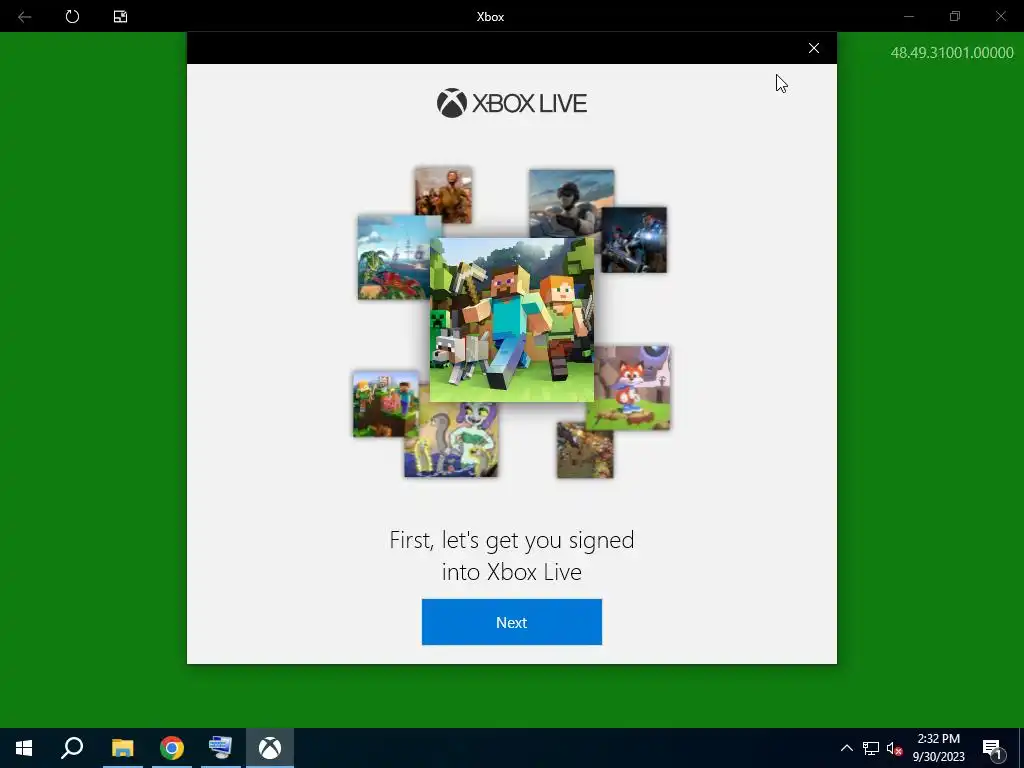Click the Xbox logo in dialog header
Screen dimensions: 1024x768
(451, 103)
